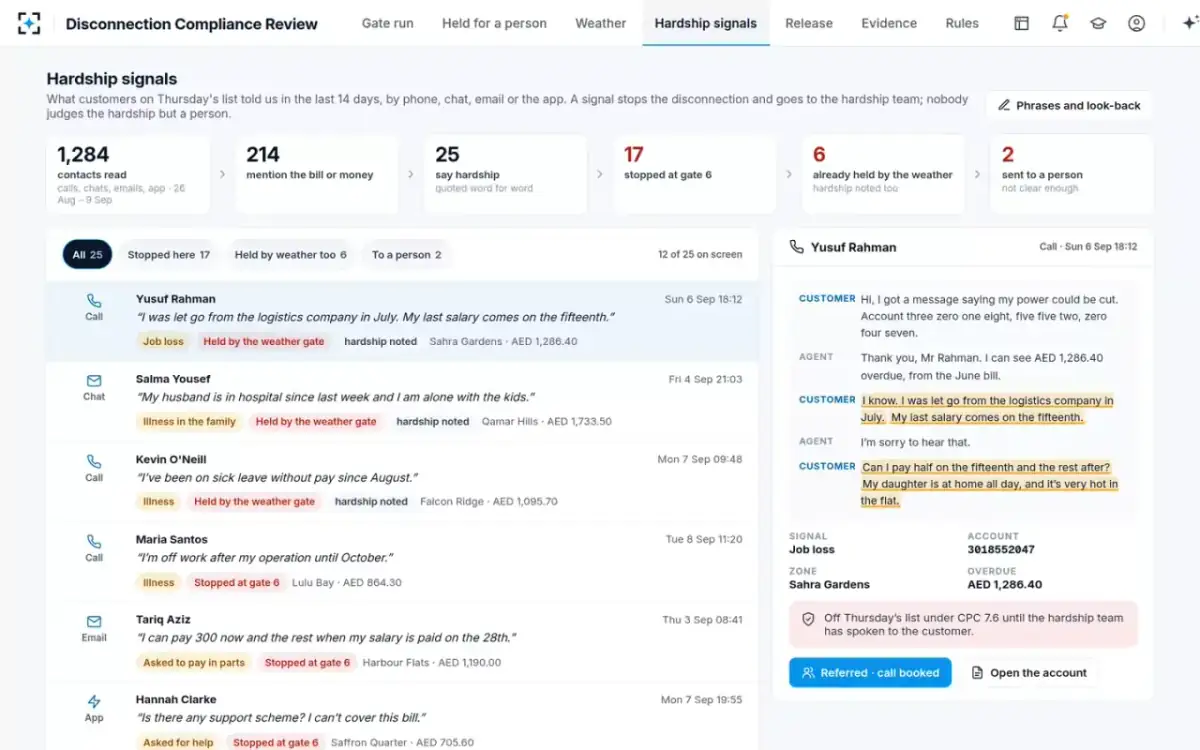Open the layout panel icon
This screenshot has height=750, width=1200.
pyautogui.click(x=1021, y=23)
